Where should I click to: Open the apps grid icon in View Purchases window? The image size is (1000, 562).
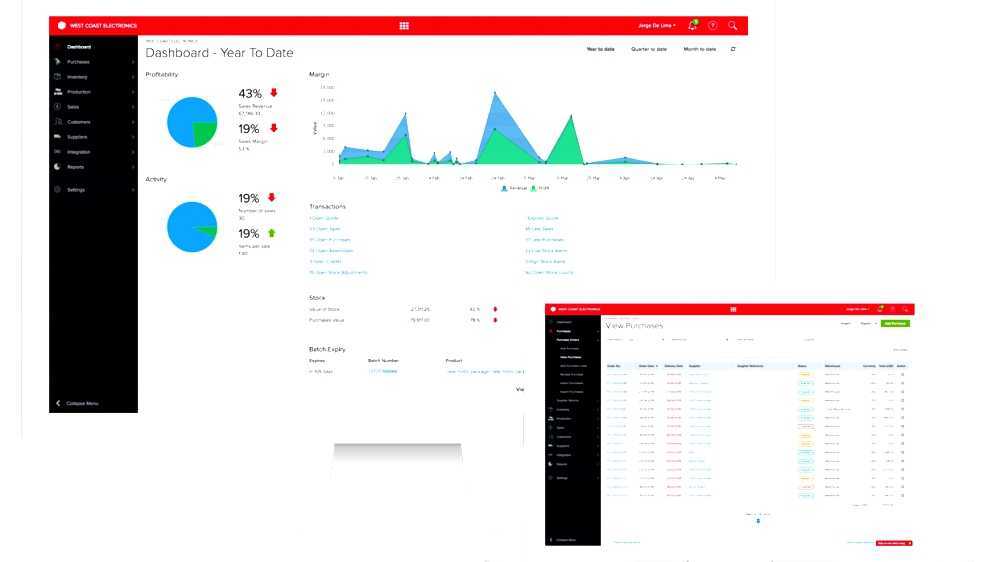[733, 309]
